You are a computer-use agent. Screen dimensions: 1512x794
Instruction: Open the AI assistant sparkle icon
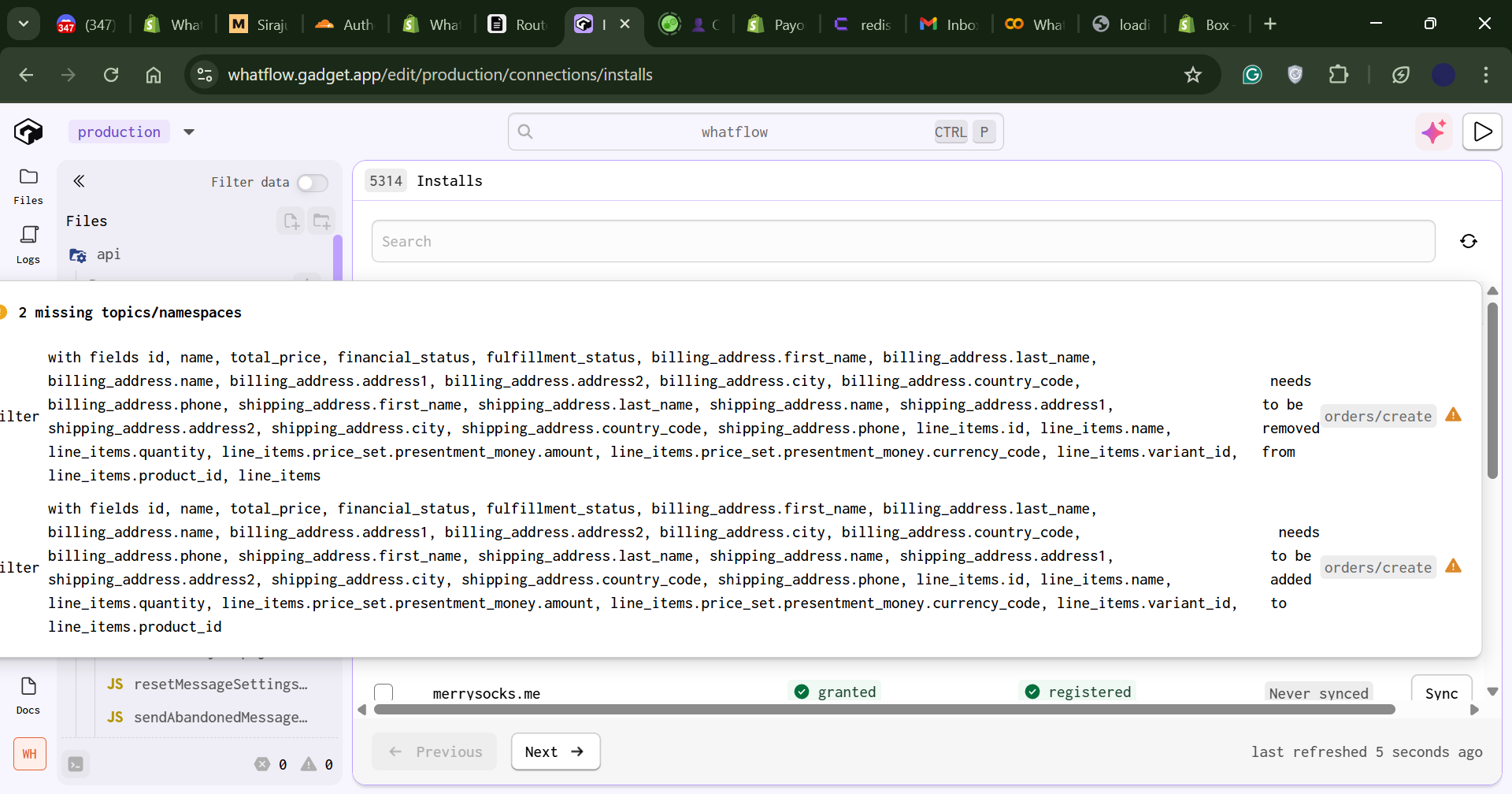pyautogui.click(x=1434, y=132)
